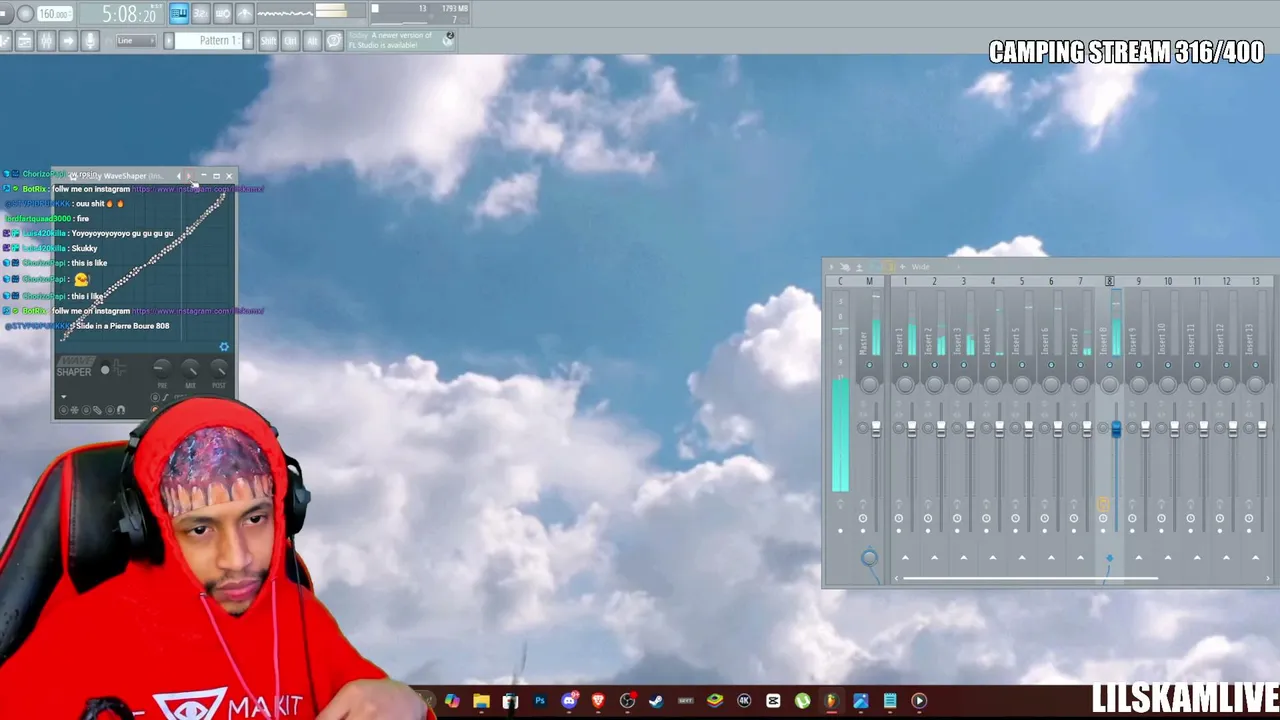Click the arrow left of Pattern 1
The height and width of the screenshot is (720, 1280).
pyautogui.click(x=169, y=41)
